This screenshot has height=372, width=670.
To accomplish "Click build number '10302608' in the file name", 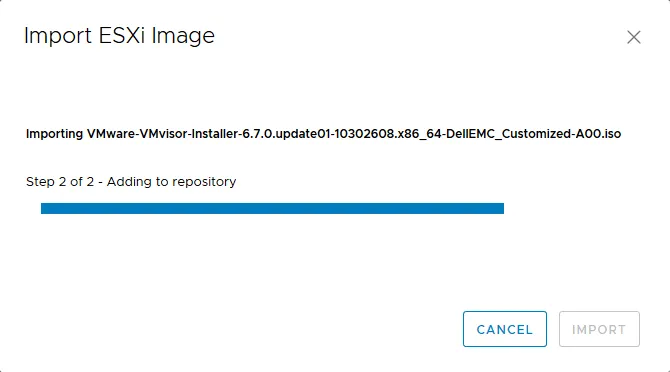I will 363,134.
